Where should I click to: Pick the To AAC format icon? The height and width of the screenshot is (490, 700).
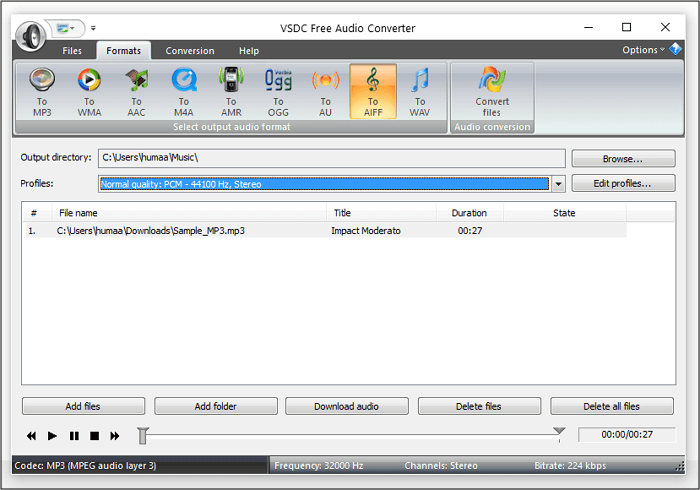tap(136, 91)
